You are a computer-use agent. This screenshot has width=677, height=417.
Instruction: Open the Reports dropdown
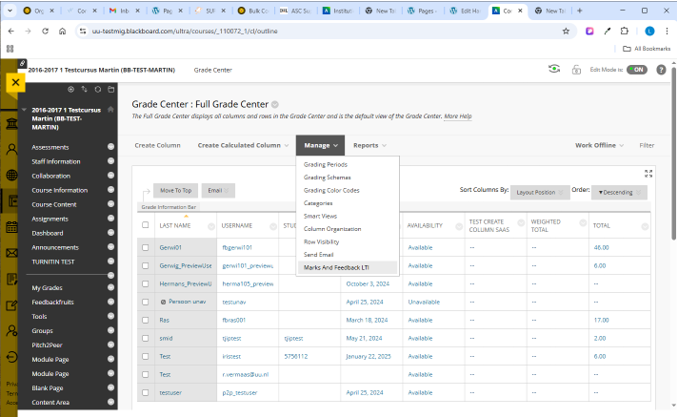click(370, 145)
